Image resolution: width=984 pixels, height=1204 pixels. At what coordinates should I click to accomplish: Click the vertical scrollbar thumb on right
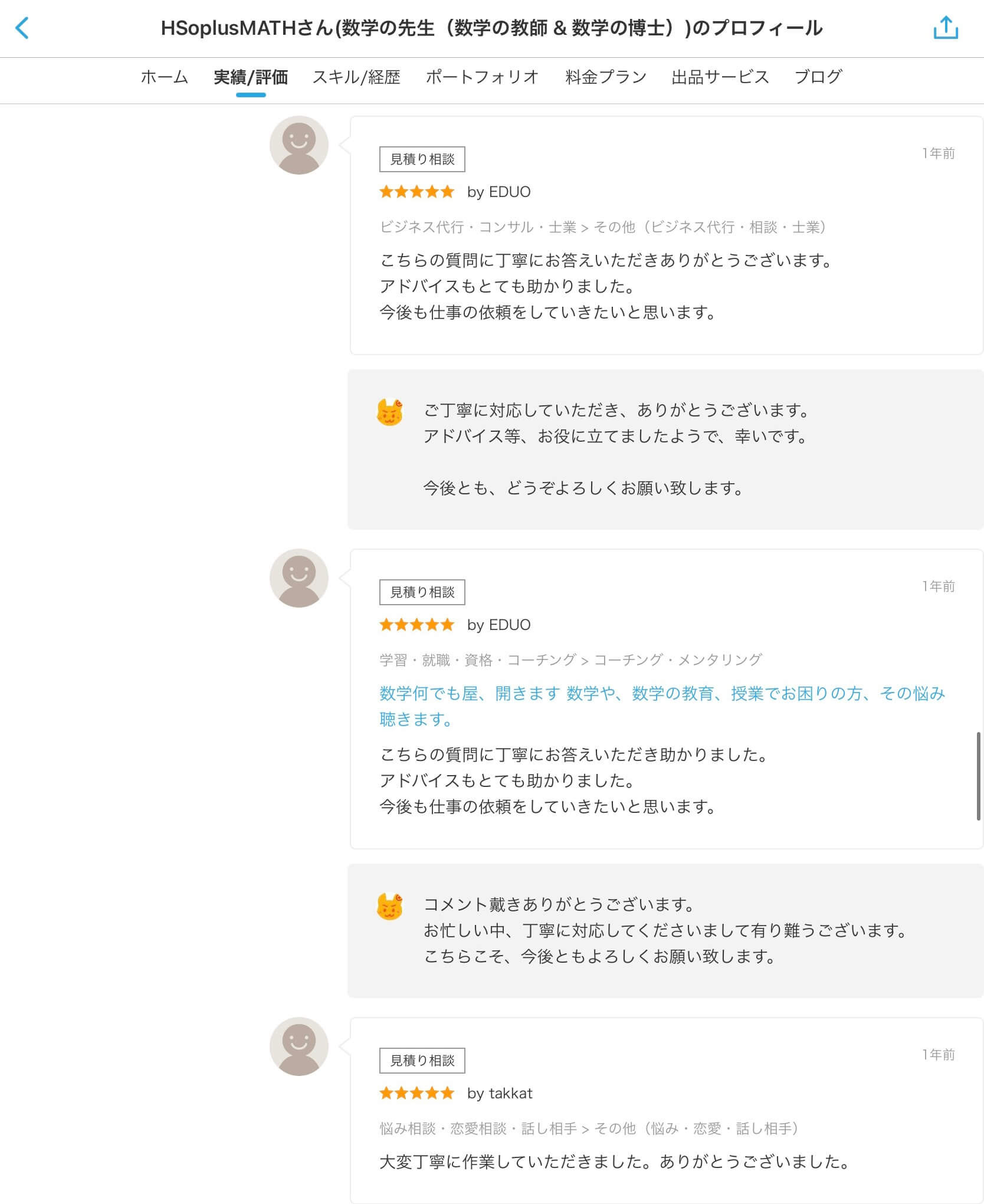pyautogui.click(x=979, y=776)
